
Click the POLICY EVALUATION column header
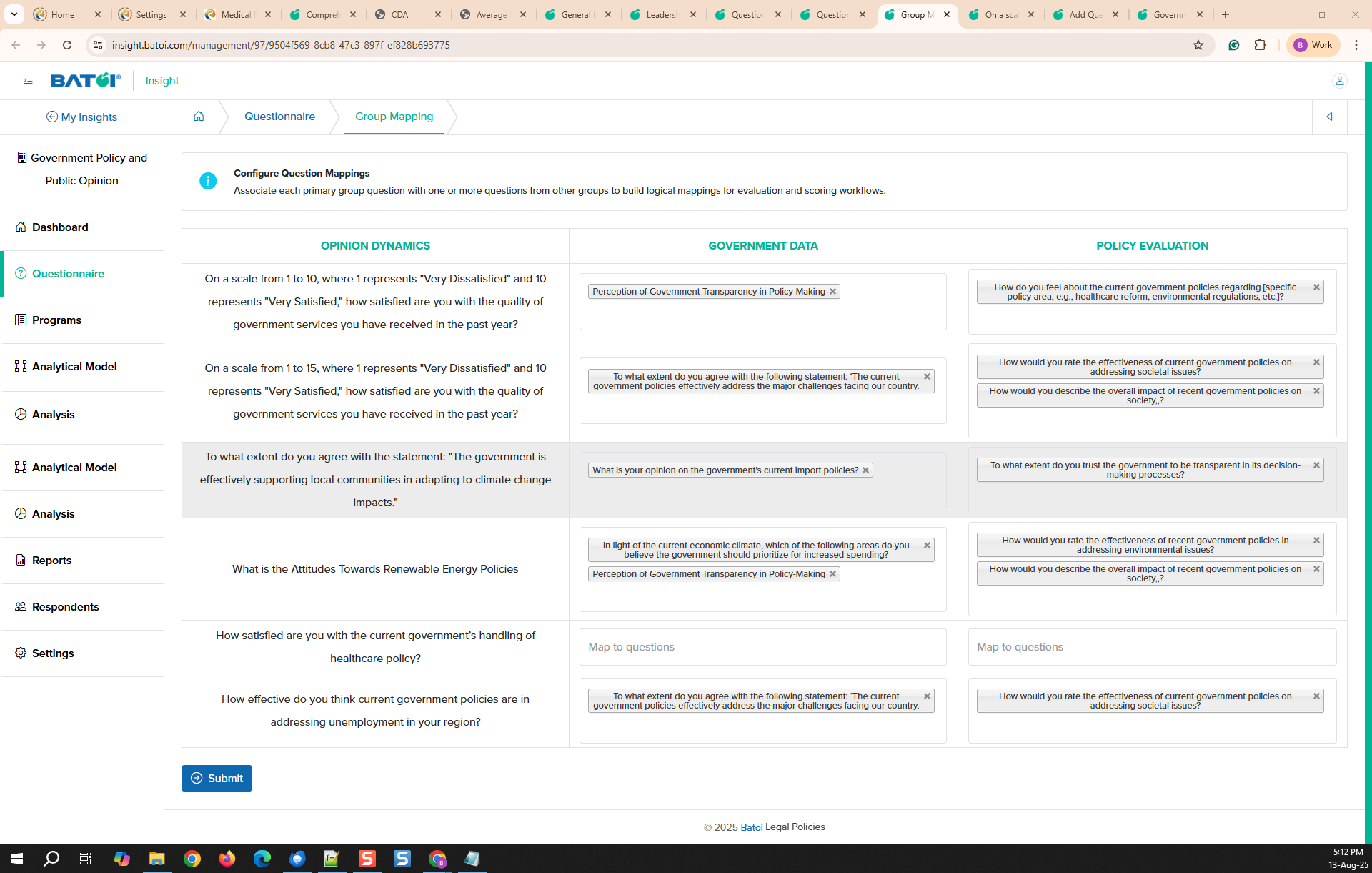point(1152,246)
